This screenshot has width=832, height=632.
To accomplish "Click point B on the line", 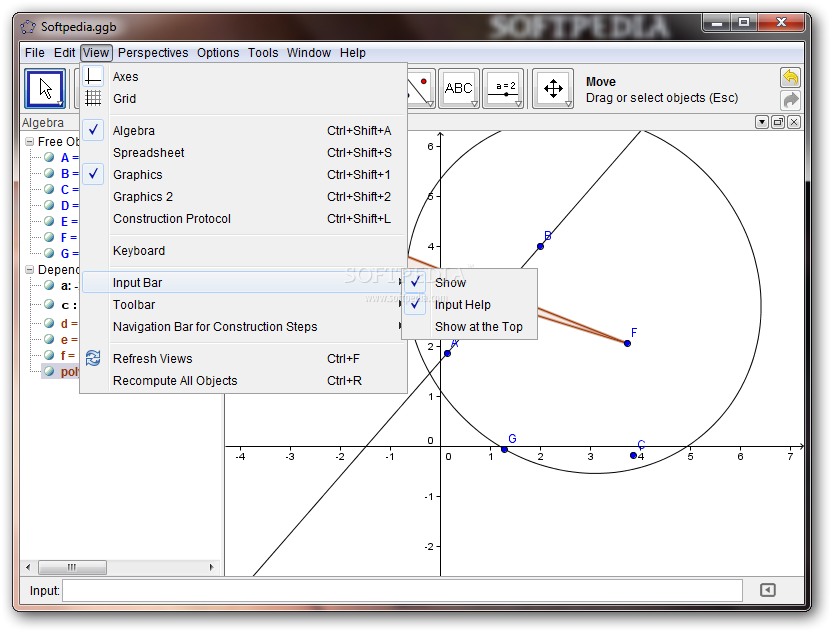I will point(540,246).
